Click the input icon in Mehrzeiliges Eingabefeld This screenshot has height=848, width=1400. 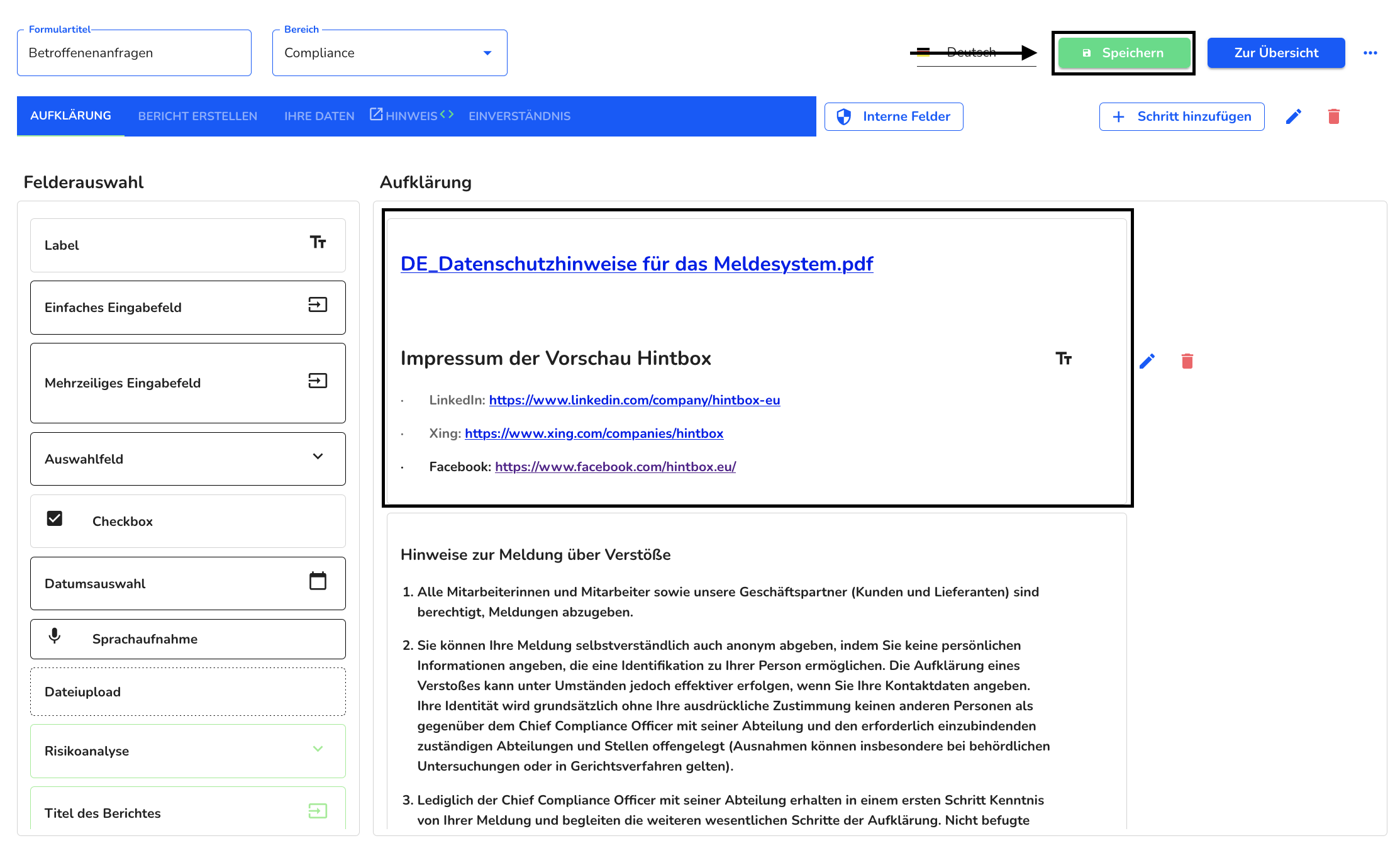coord(318,381)
